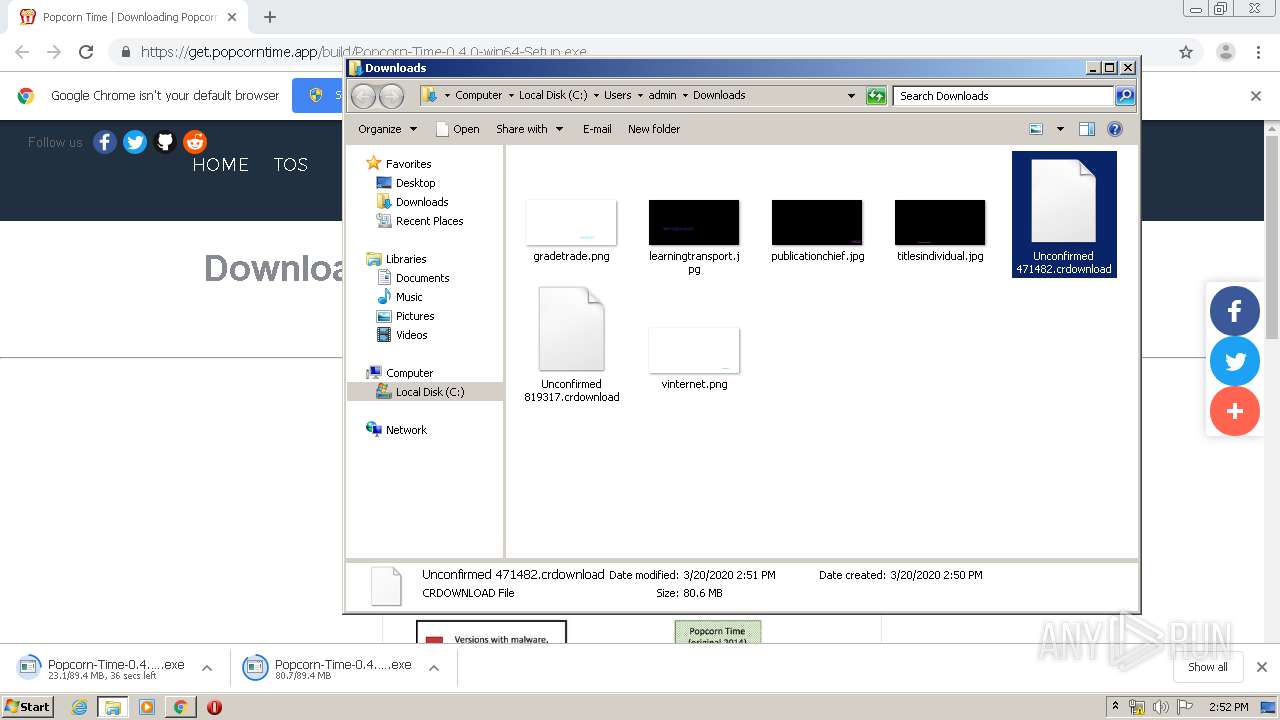The image size is (1280, 720).
Task: Click Open in the Explorer toolbar
Action: (458, 129)
